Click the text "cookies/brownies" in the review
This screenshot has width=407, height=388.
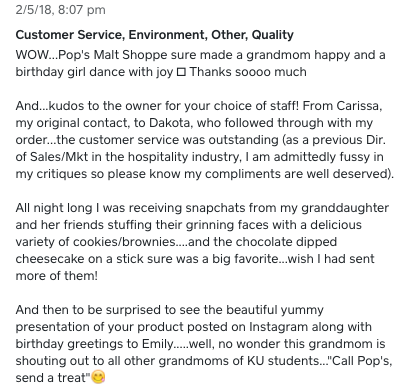[124, 242]
